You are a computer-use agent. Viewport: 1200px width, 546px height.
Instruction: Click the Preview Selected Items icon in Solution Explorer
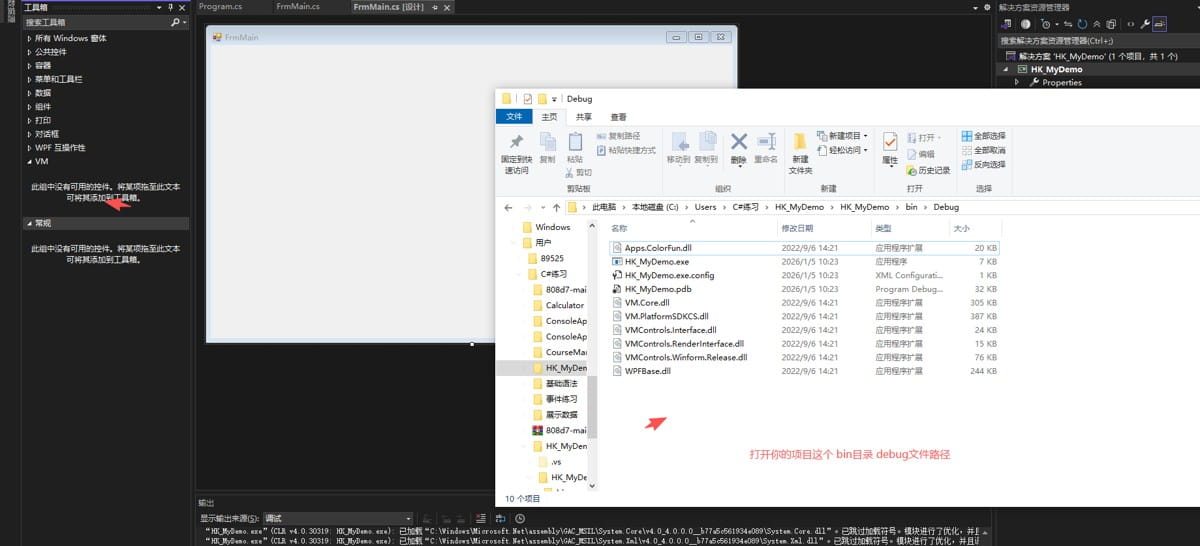1159,23
